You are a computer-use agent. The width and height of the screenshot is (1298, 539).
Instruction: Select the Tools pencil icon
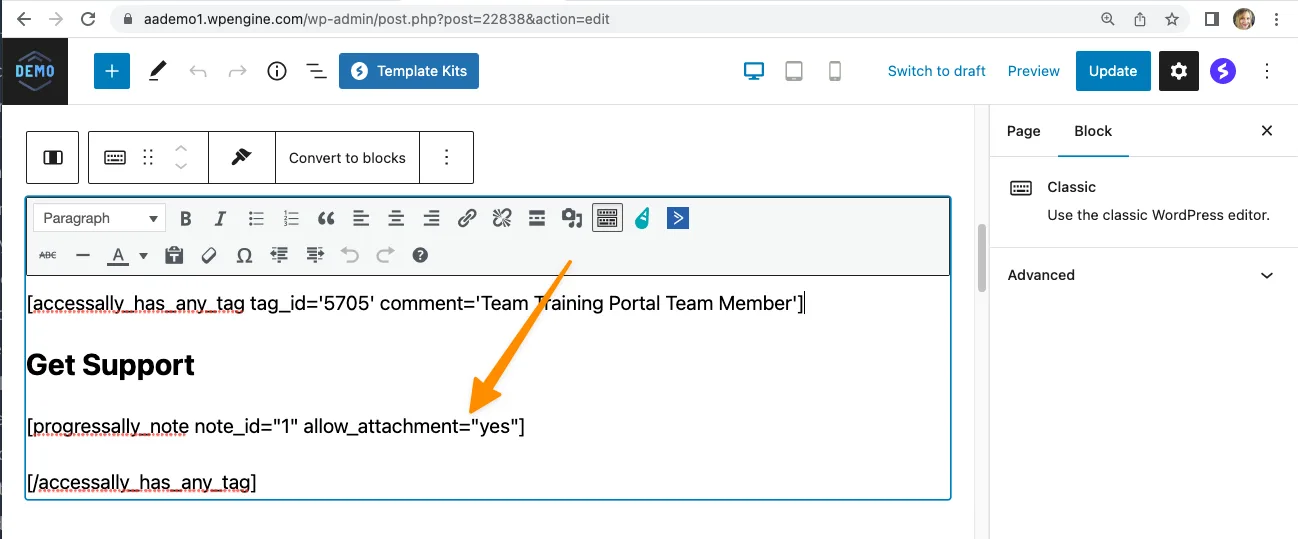click(158, 71)
